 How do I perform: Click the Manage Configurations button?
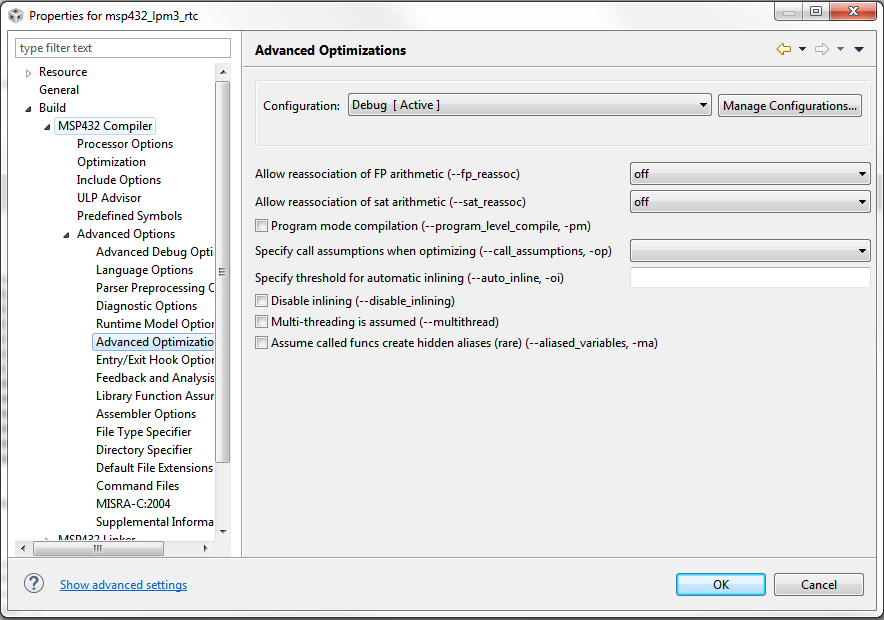789,106
